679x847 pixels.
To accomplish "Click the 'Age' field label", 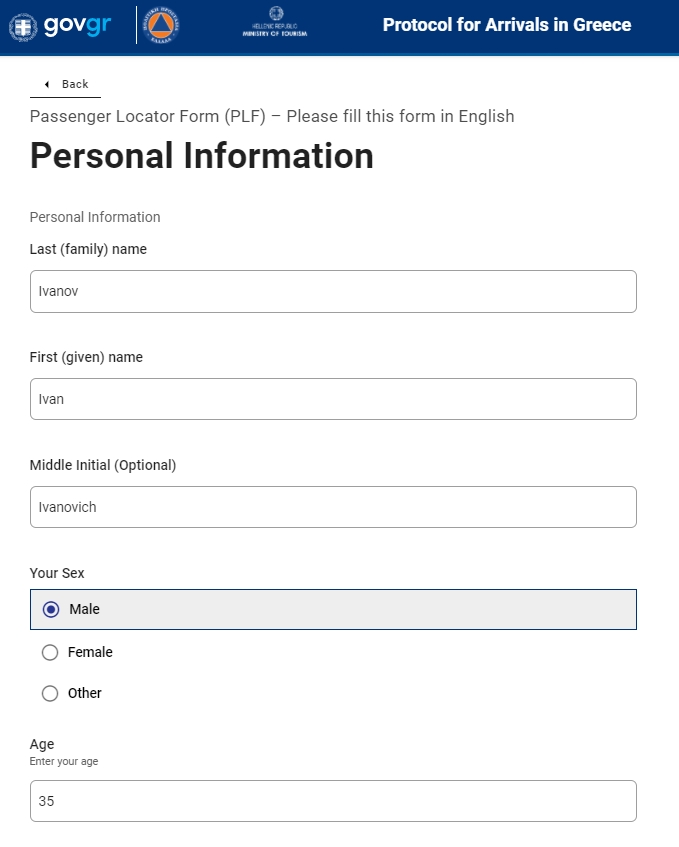I will (x=42, y=744).
